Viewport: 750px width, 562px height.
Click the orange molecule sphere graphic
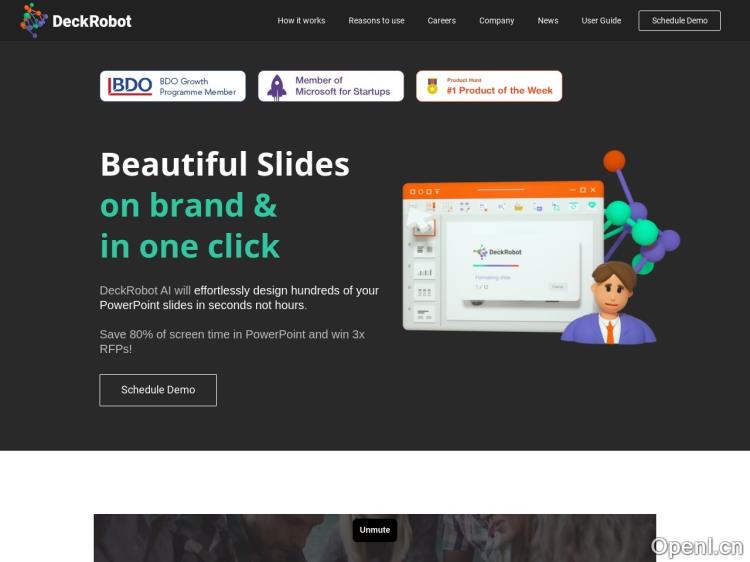(614, 161)
